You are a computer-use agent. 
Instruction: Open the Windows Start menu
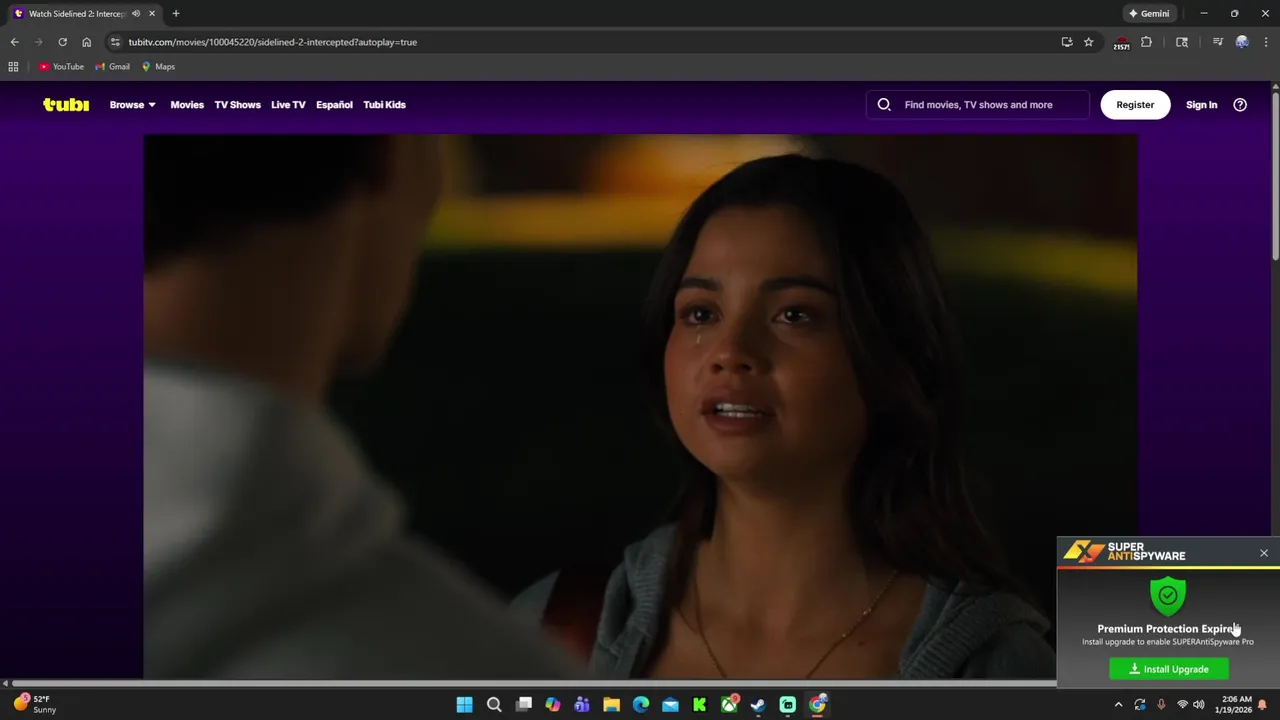click(x=464, y=705)
